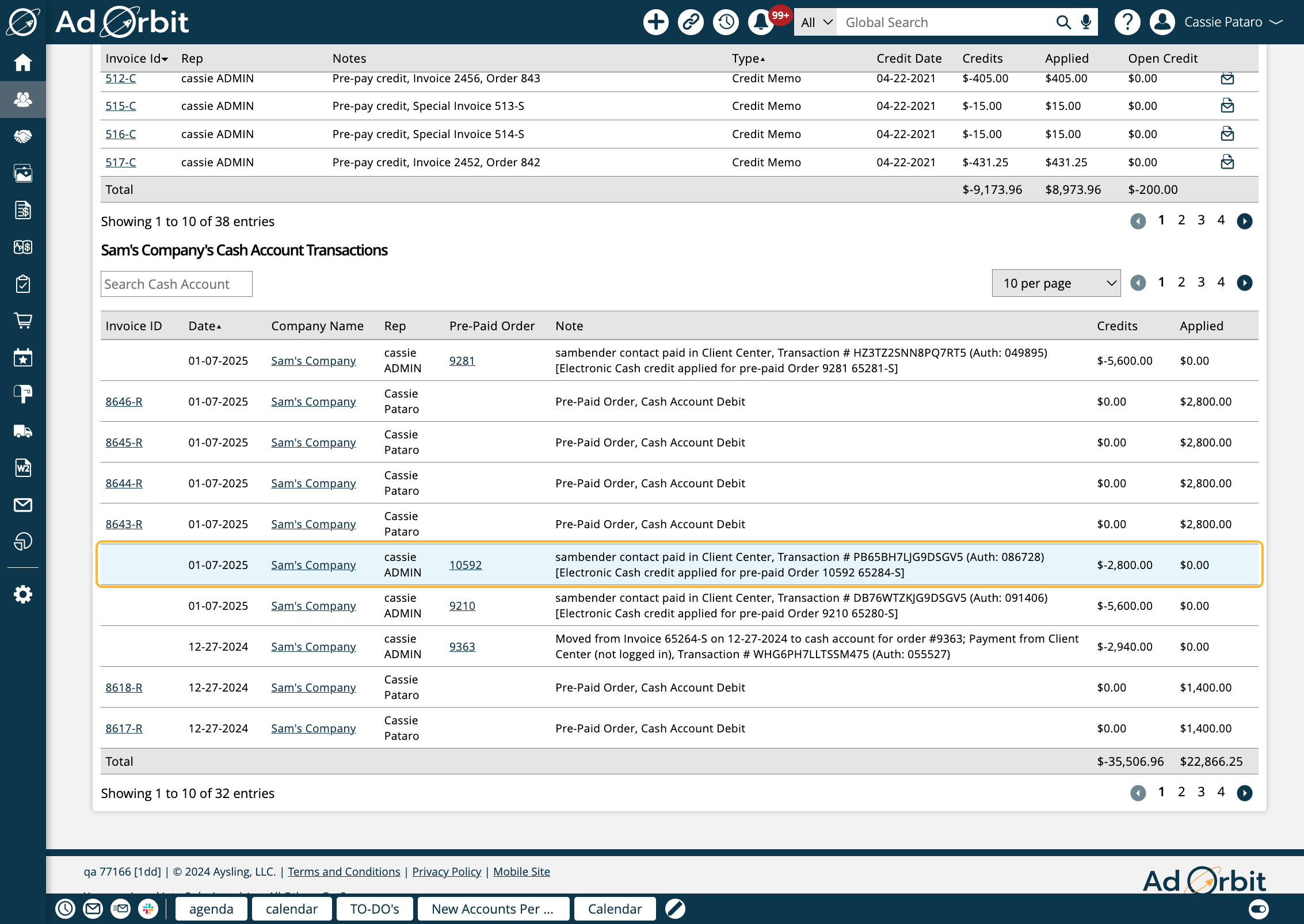Expand the All search filter dropdown
This screenshot has height=924, width=1304.
pyautogui.click(x=815, y=22)
